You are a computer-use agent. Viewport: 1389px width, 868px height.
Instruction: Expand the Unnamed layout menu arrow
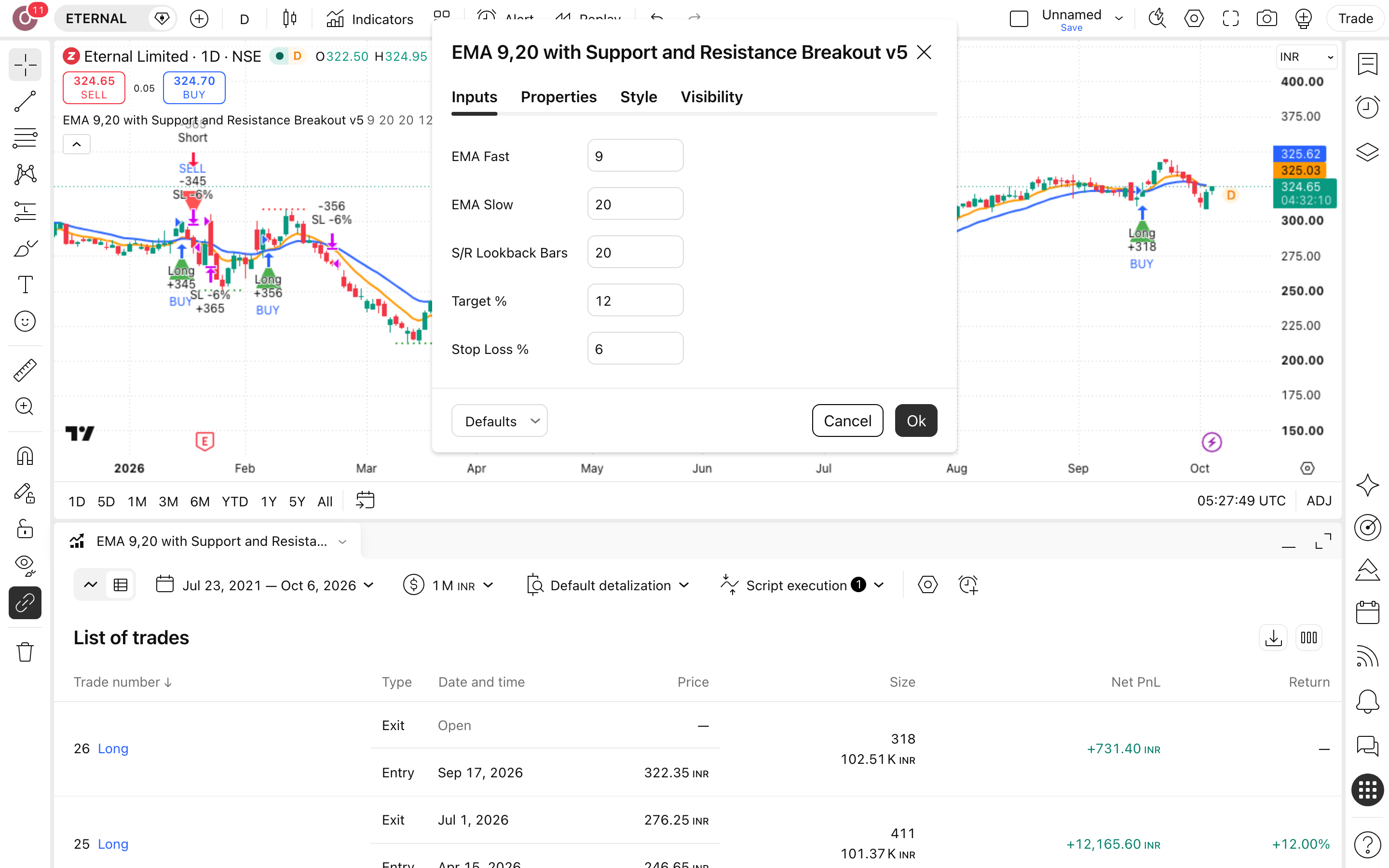pyautogui.click(x=1118, y=19)
